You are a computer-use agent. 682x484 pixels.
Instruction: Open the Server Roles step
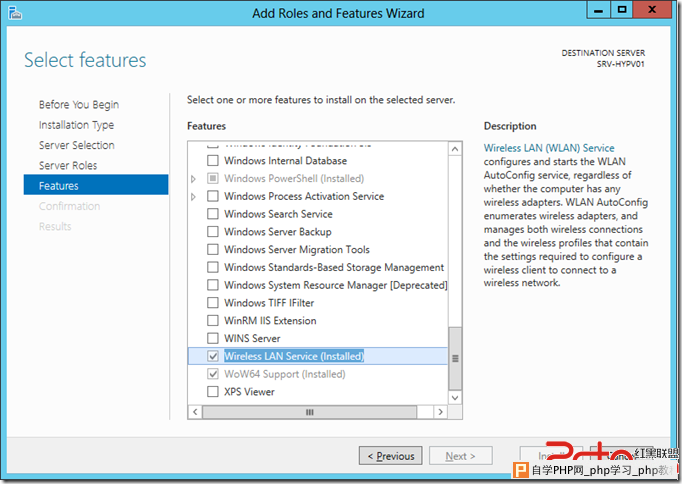pos(68,166)
